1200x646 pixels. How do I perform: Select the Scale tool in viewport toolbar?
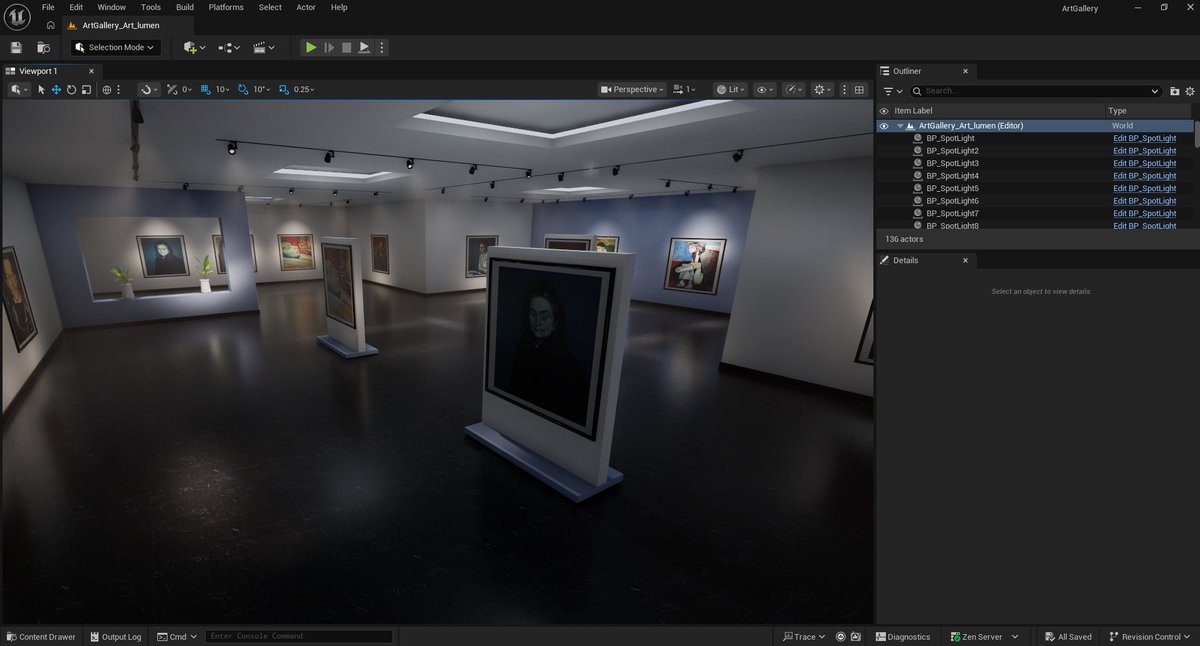(x=87, y=89)
